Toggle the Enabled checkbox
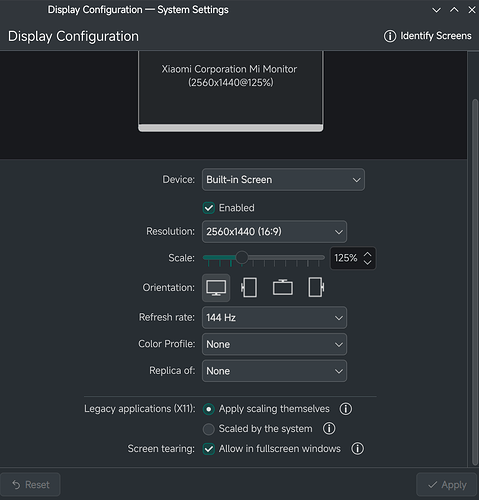The height and width of the screenshot is (500, 479). 209,208
